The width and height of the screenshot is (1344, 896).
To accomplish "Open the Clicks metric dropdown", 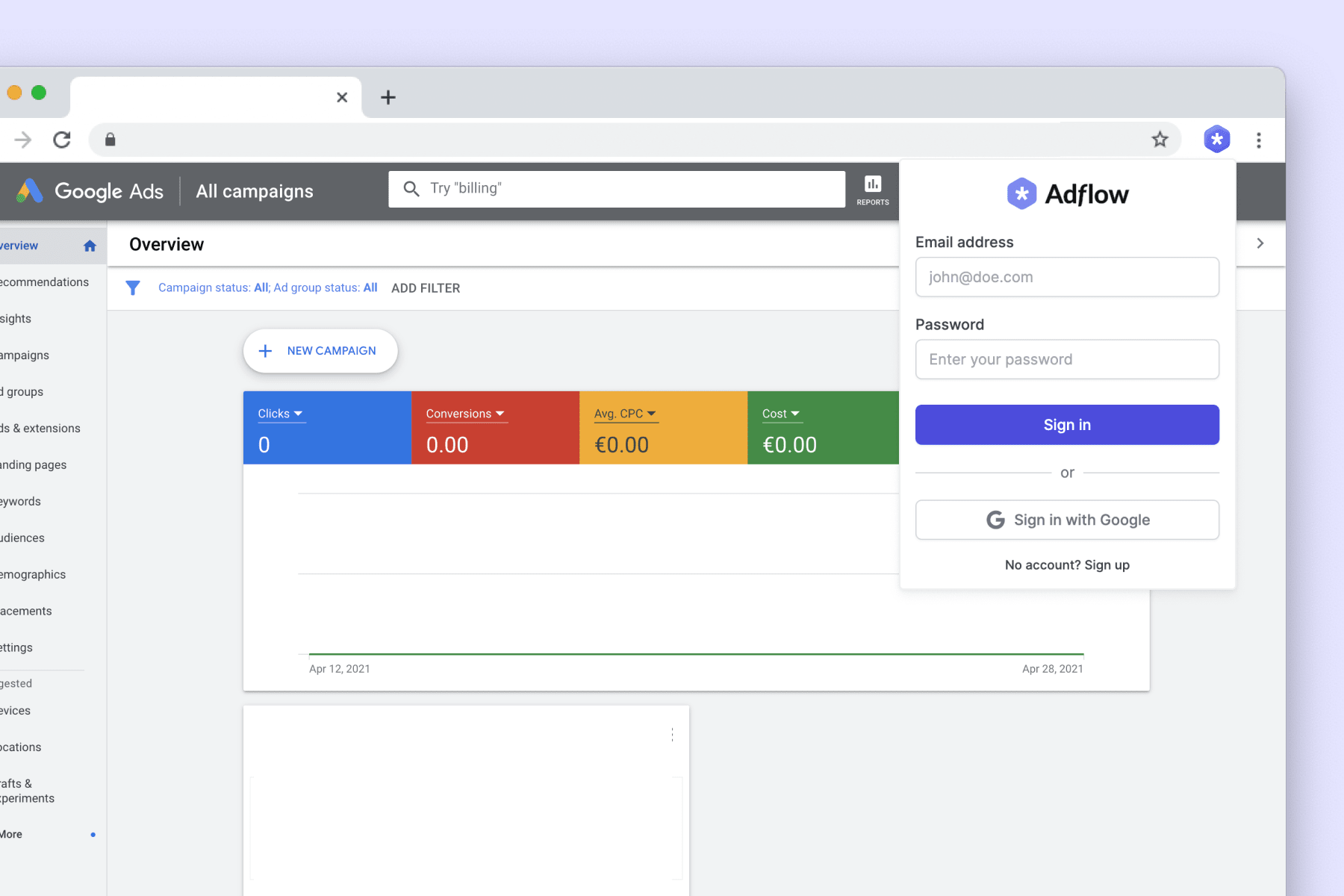I will click(280, 414).
